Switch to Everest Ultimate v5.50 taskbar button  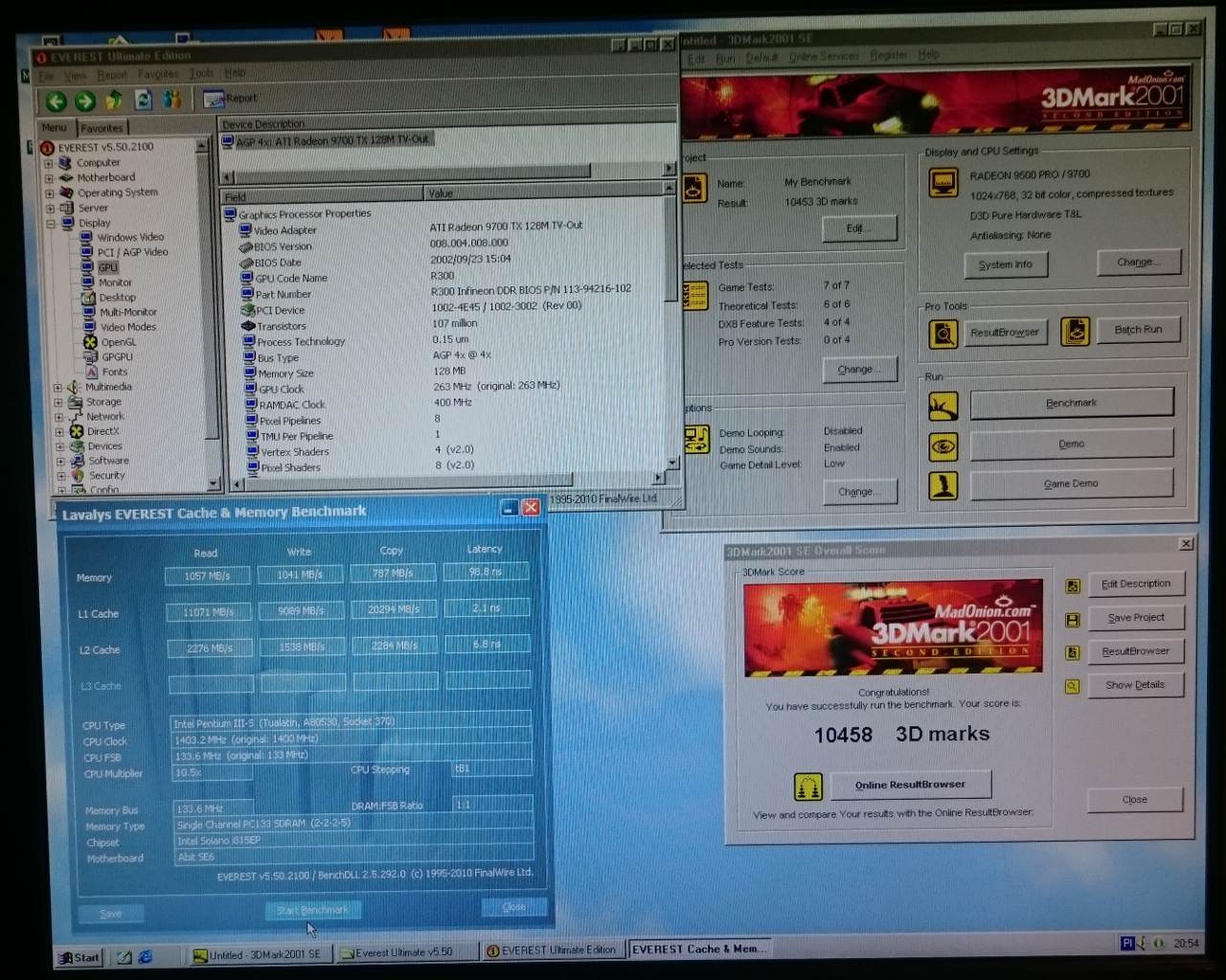[407, 952]
